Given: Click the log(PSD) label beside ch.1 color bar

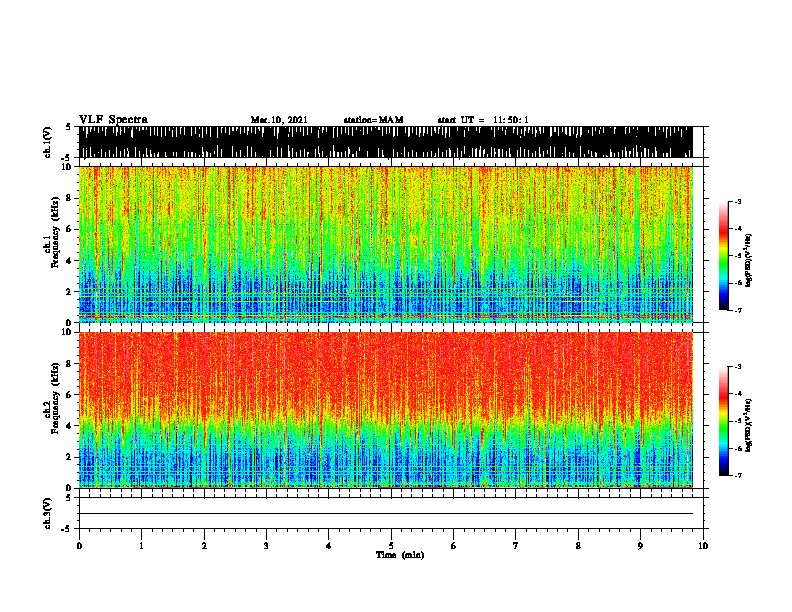Looking at the screenshot, I should point(748,260).
